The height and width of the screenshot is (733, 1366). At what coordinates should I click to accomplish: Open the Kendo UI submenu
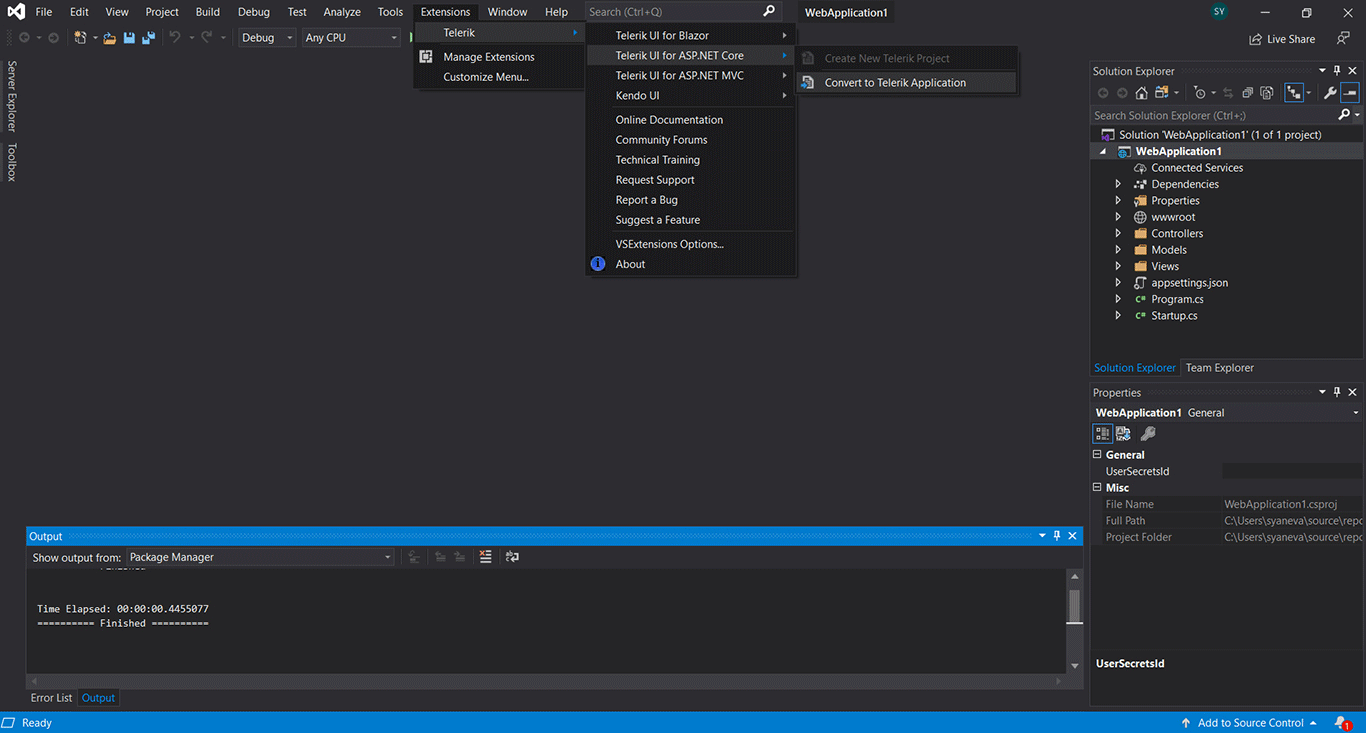[x=691, y=95]
